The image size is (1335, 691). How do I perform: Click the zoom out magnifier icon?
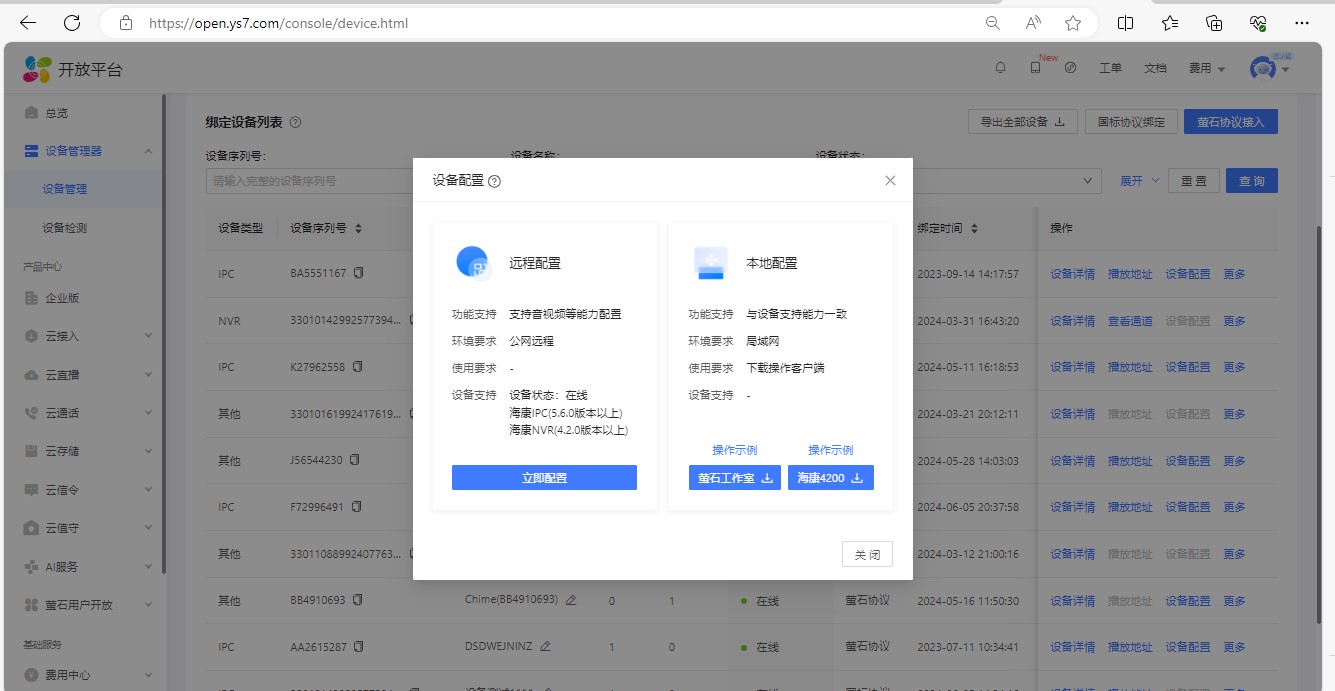click(993, 22)
